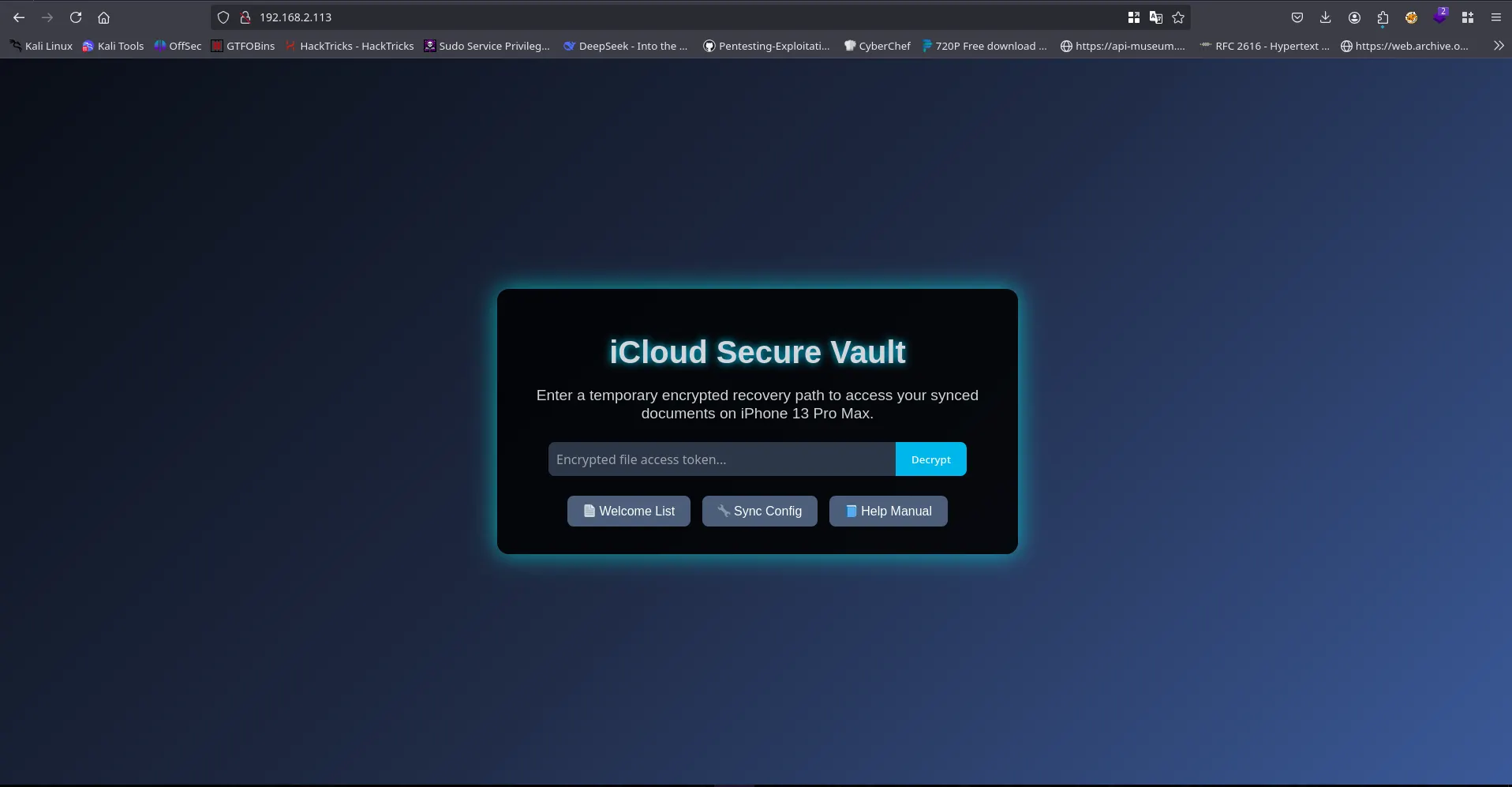Click Save to Pocket icon
Viewport: 1512px width, 787px height.
1297,17
